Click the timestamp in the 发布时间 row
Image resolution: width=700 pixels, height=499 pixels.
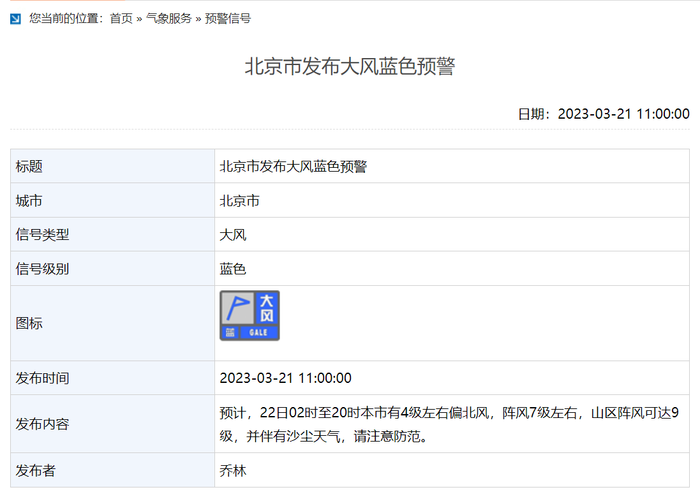(x=285, y=378)
